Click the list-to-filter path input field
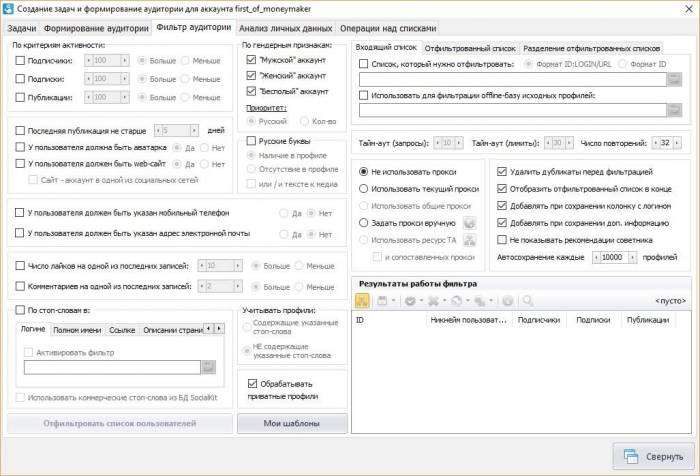Viewport: 700px width, 476px height. [510, 80]
